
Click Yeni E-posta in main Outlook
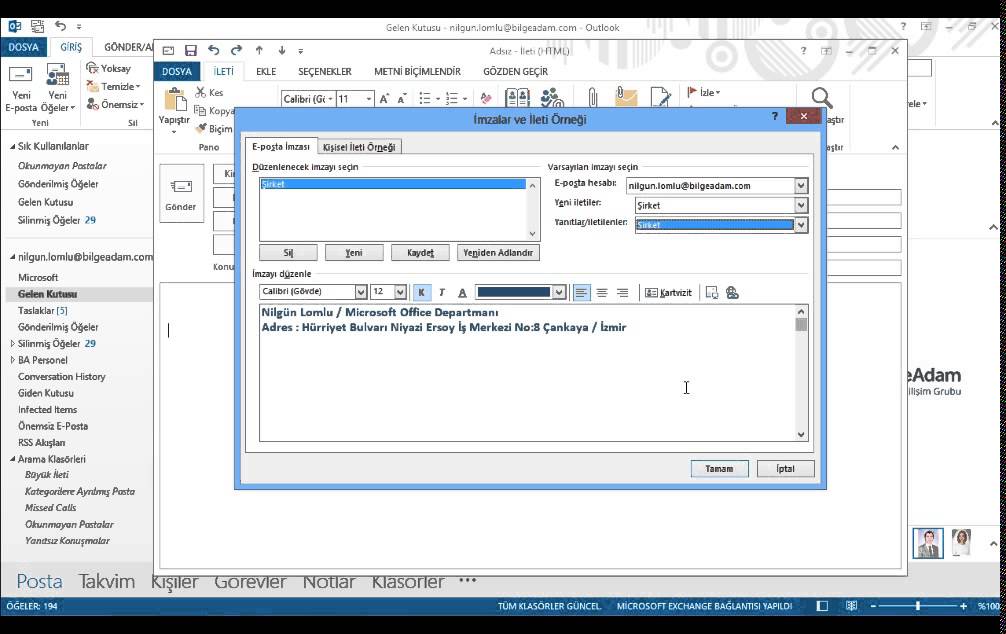coord(21,89)
